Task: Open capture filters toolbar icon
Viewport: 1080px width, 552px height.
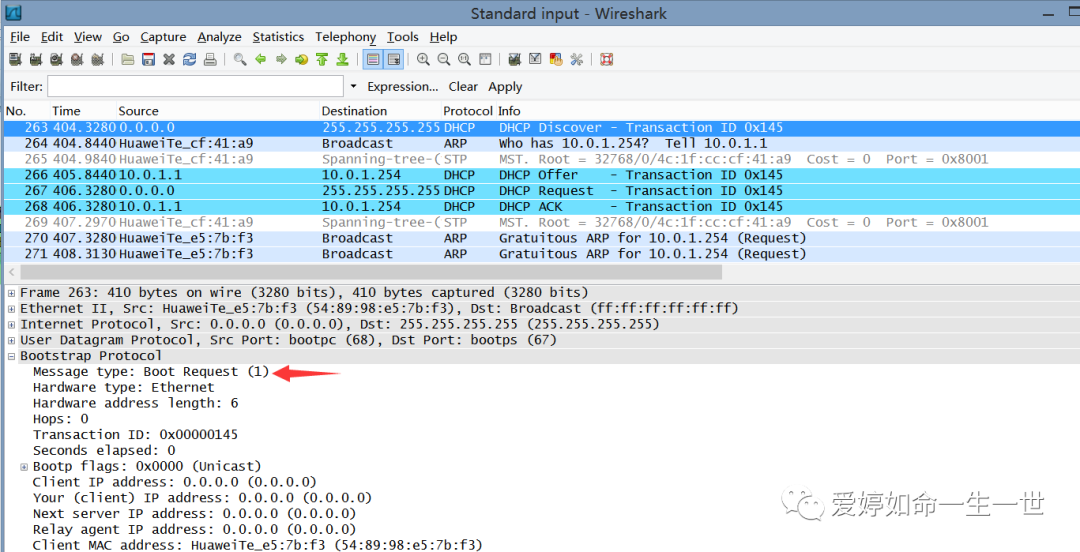Action: point(514,60)
